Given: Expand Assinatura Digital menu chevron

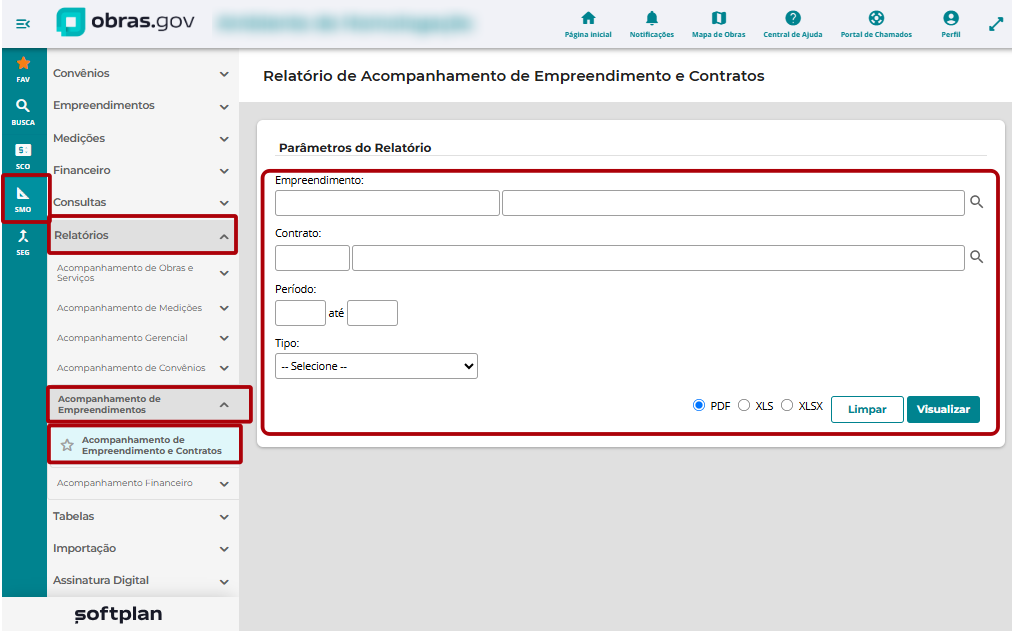Looking at the screenshot, I should pos(224,581).
